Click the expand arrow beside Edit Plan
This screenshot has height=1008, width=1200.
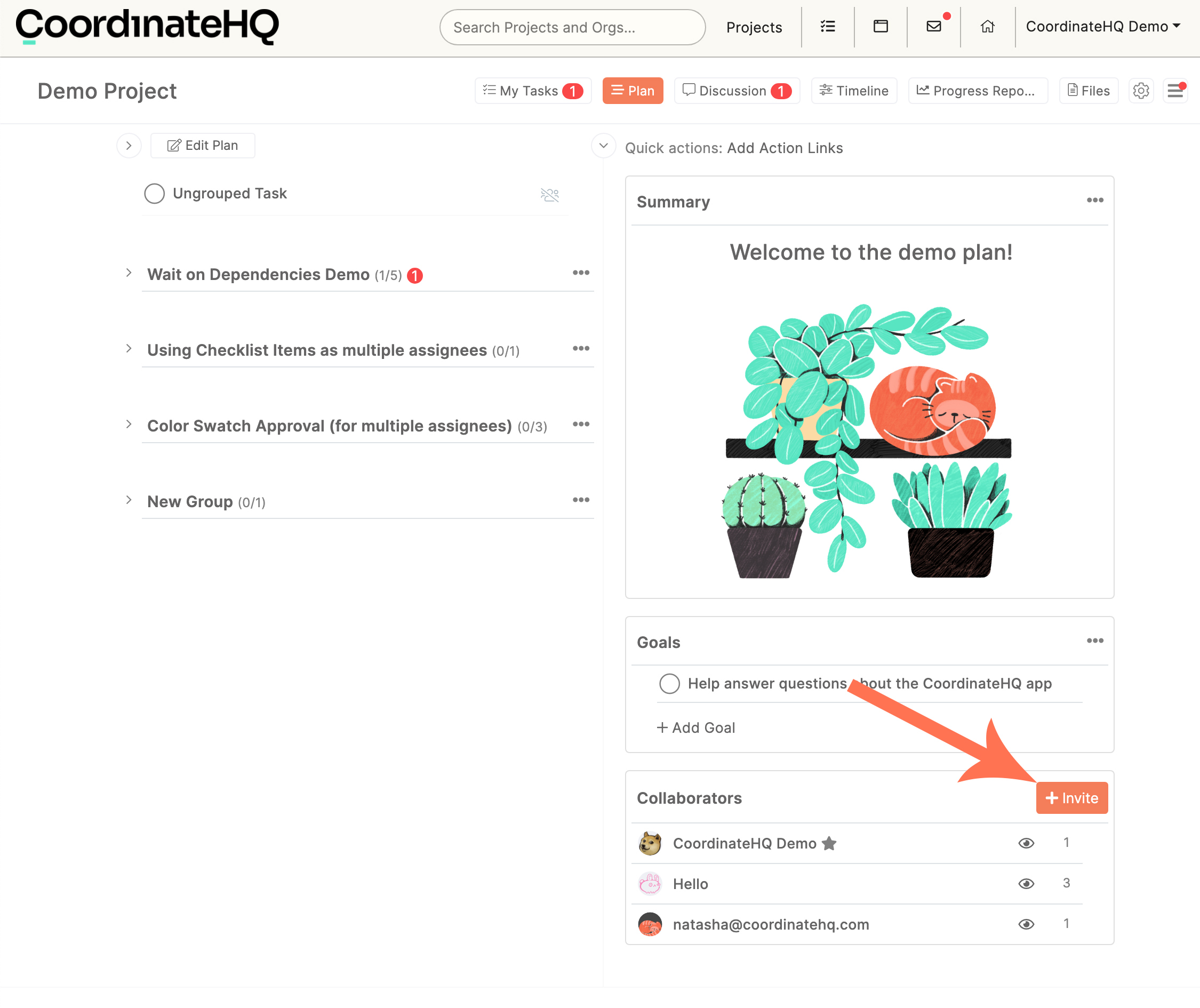pyautogui.click(x=129, y=146)
